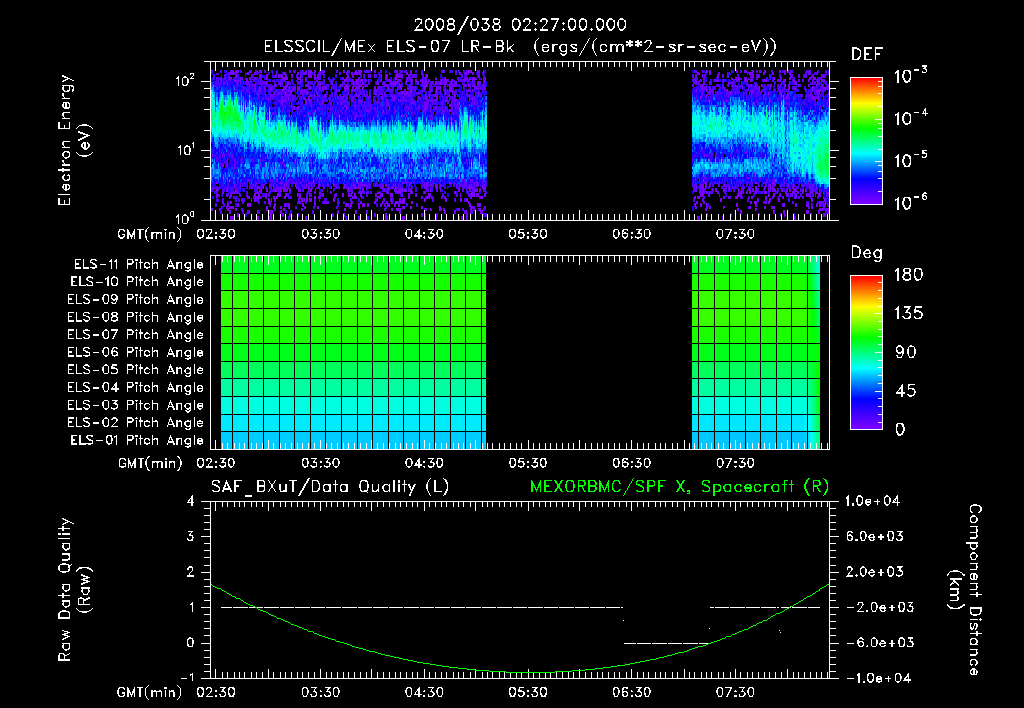This screenshot has width=1024, height=708.
Task: Click the 6.0e+03 tick on the distance axis
Action: pyautogui.click(x=875, y=536)
